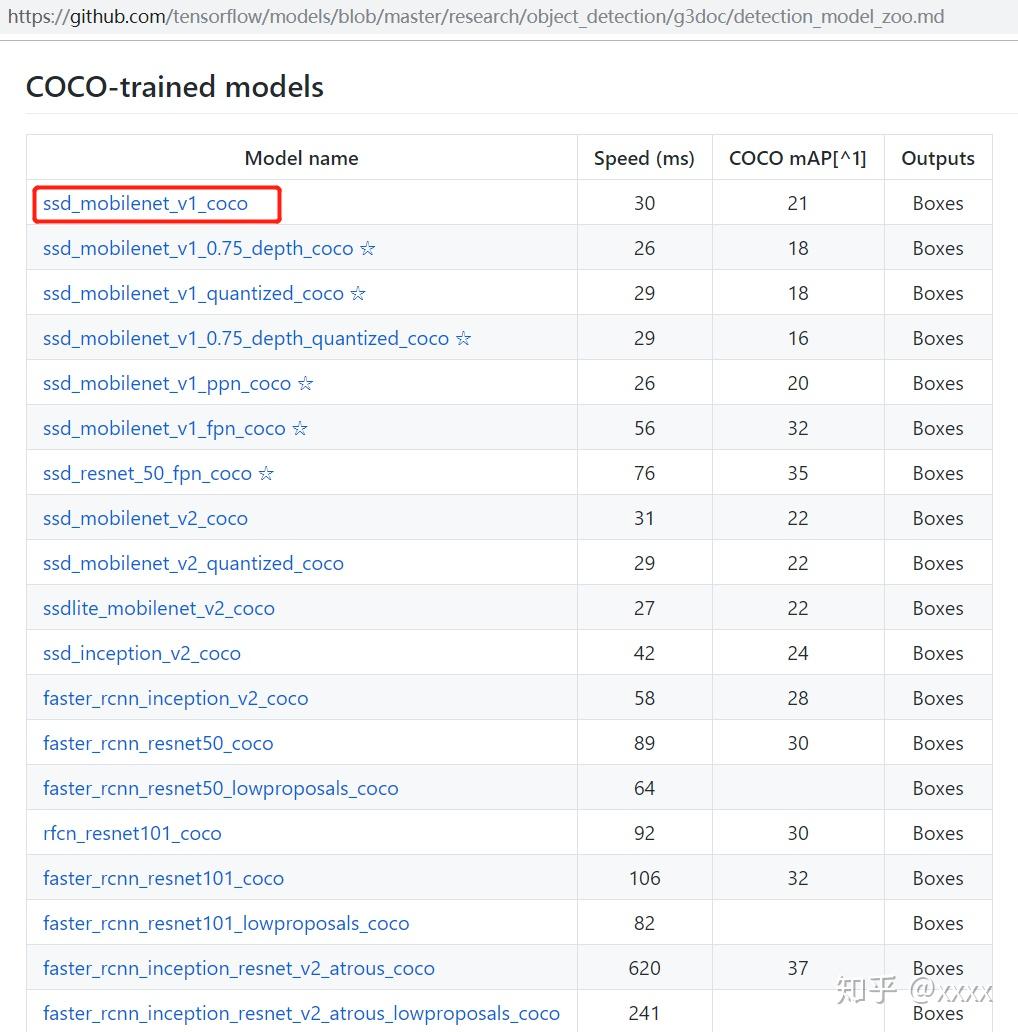1018x1032 pixels.
Task: Open the ssd_mobilenet_v2_coco model
Action: (x=145, y=519)
